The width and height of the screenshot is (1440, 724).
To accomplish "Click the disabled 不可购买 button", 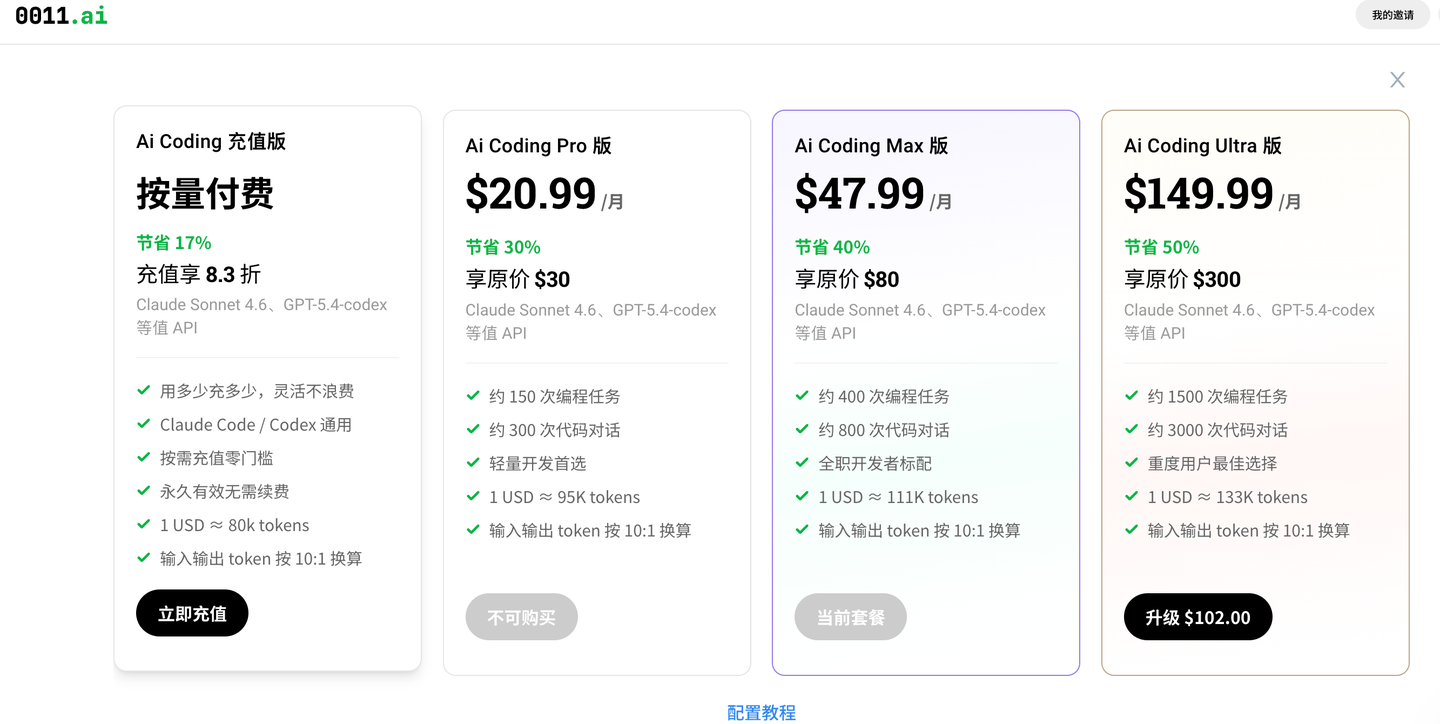I will [x=521, y=617].
